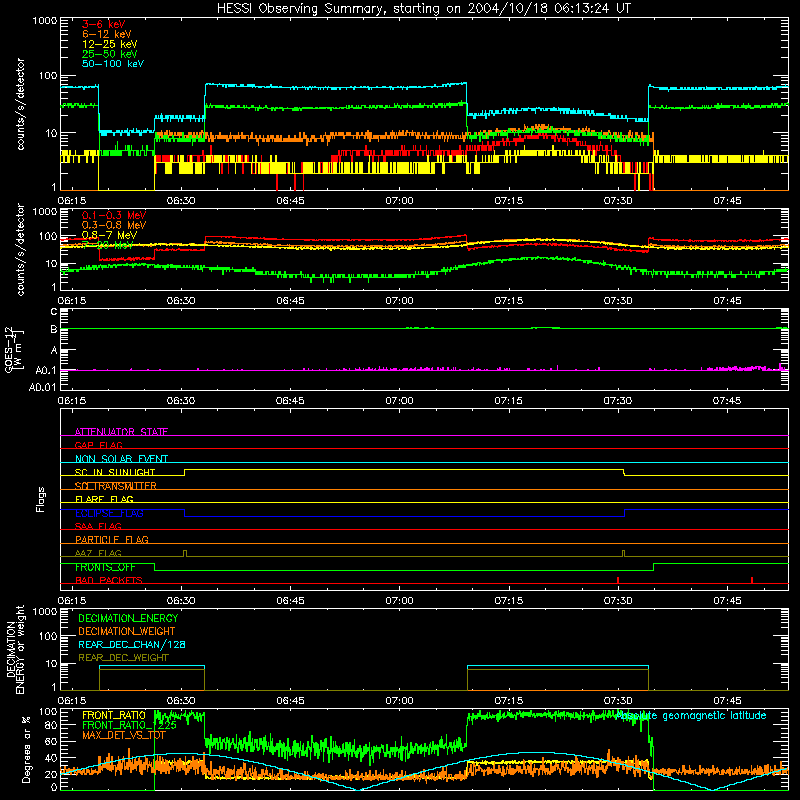
Task: Click the MAX_DET_VS_TOT legend entry
Action: tap(123, 735)
